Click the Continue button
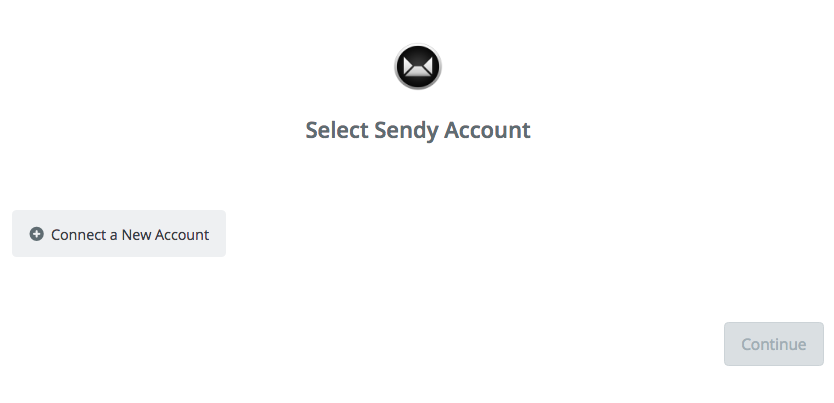 tap(773, 344)
